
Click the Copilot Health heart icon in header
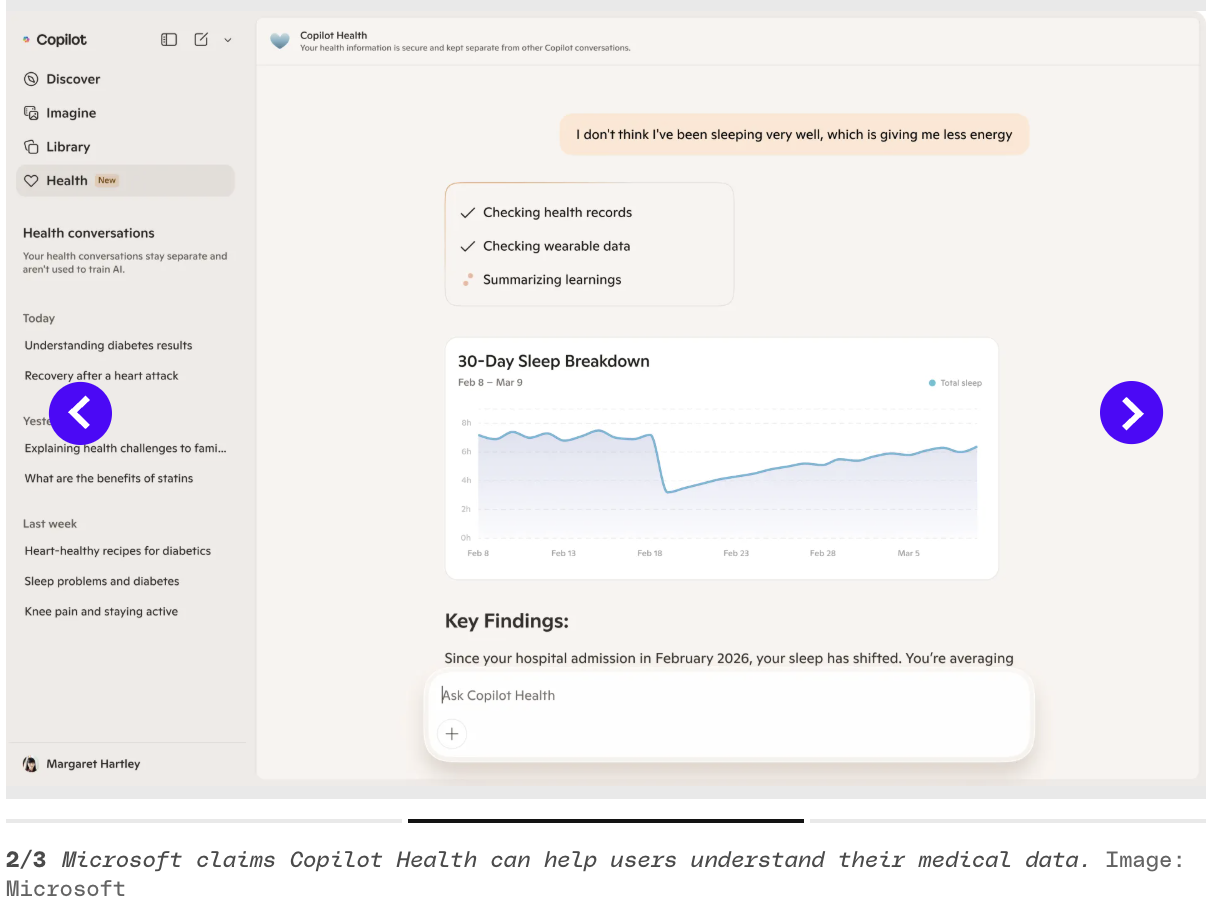coord(280,41)
